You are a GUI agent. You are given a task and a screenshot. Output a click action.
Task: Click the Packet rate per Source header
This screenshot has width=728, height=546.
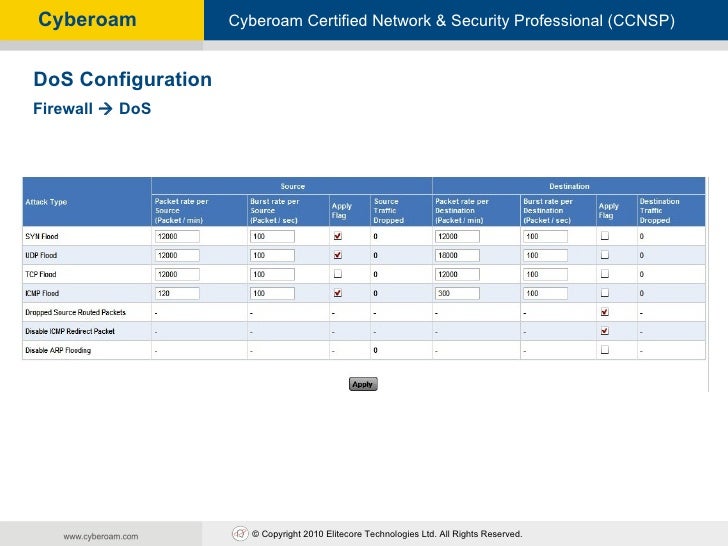click(x=181, y=211)
